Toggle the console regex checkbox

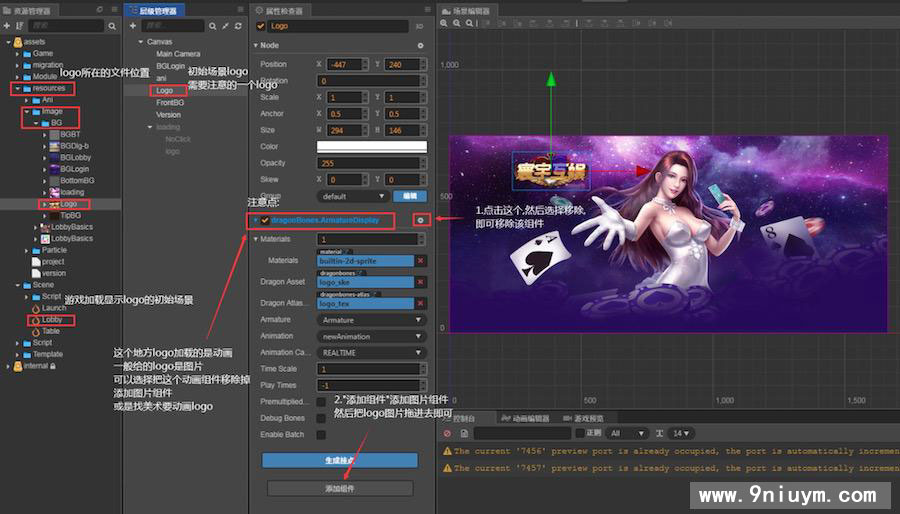coord(580,433)
